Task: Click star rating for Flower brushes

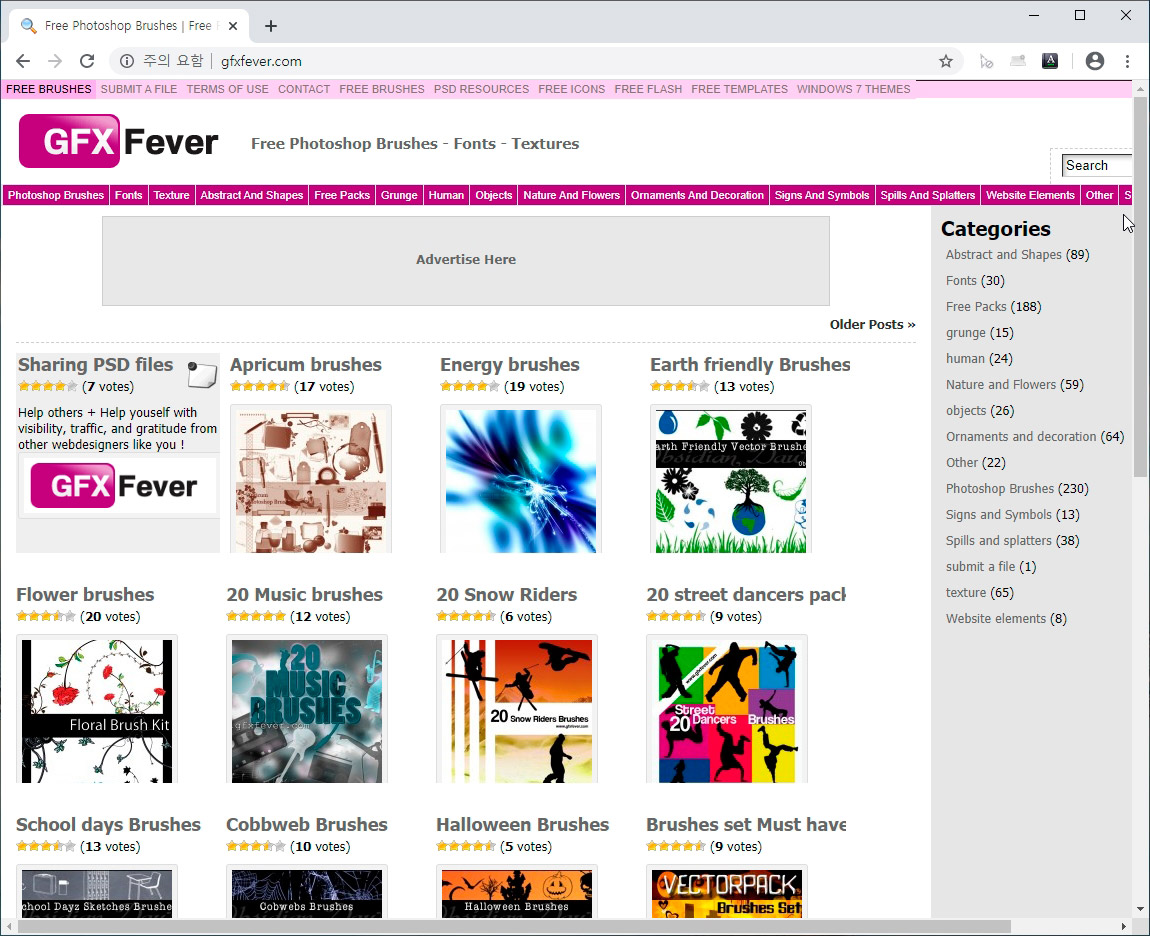Action: click(45, 616)
